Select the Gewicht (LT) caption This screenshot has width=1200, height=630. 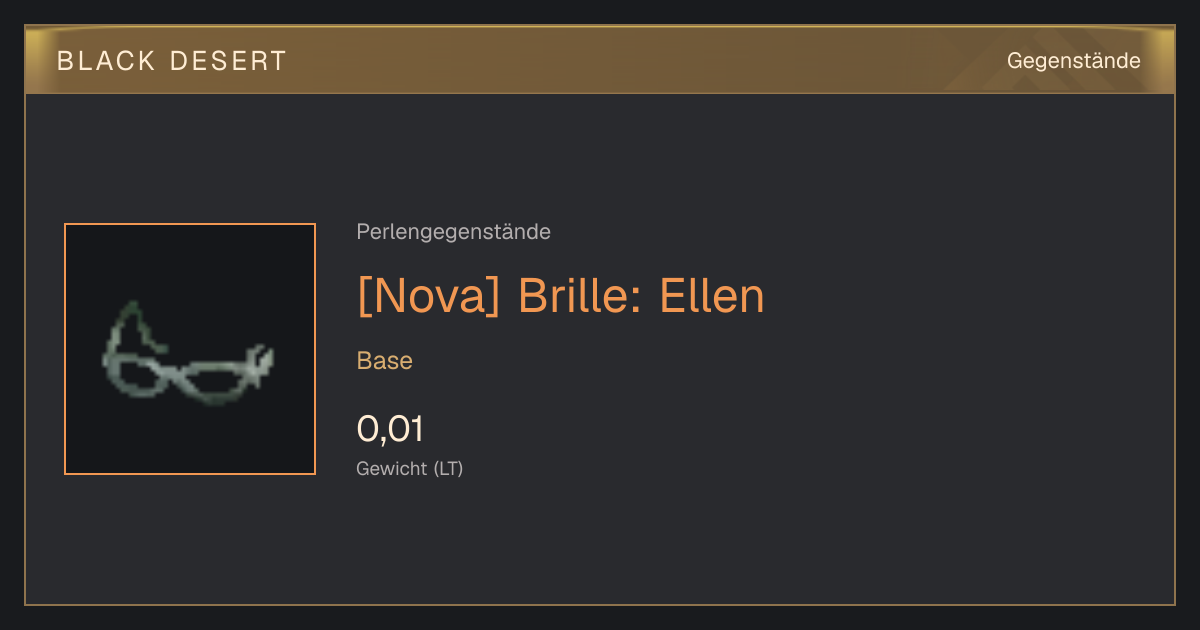[x=410, y=468]
